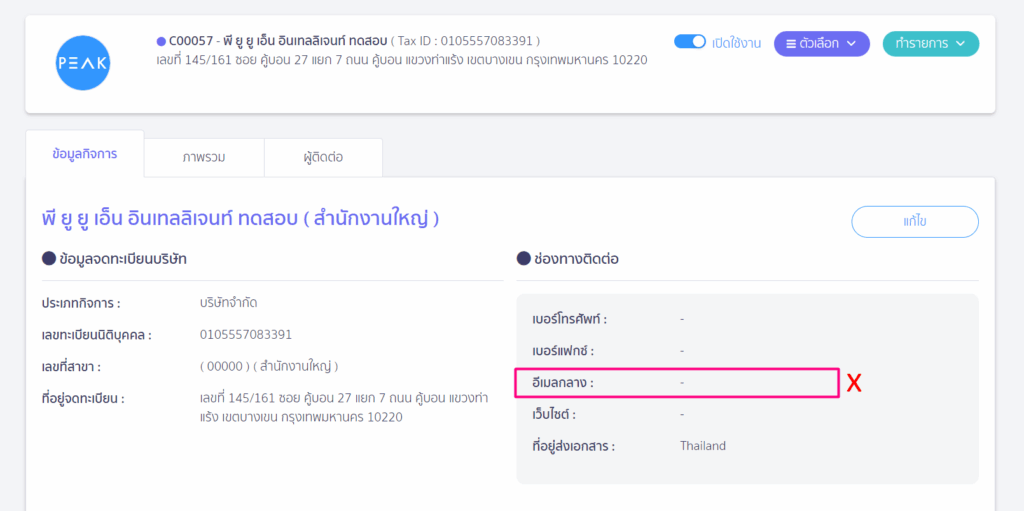This screenshot has width=1024, height=511.
Task: Click the เลขทะเบียนนิติบุคคล number 0105557083391
Action: [x=246, y=334]
